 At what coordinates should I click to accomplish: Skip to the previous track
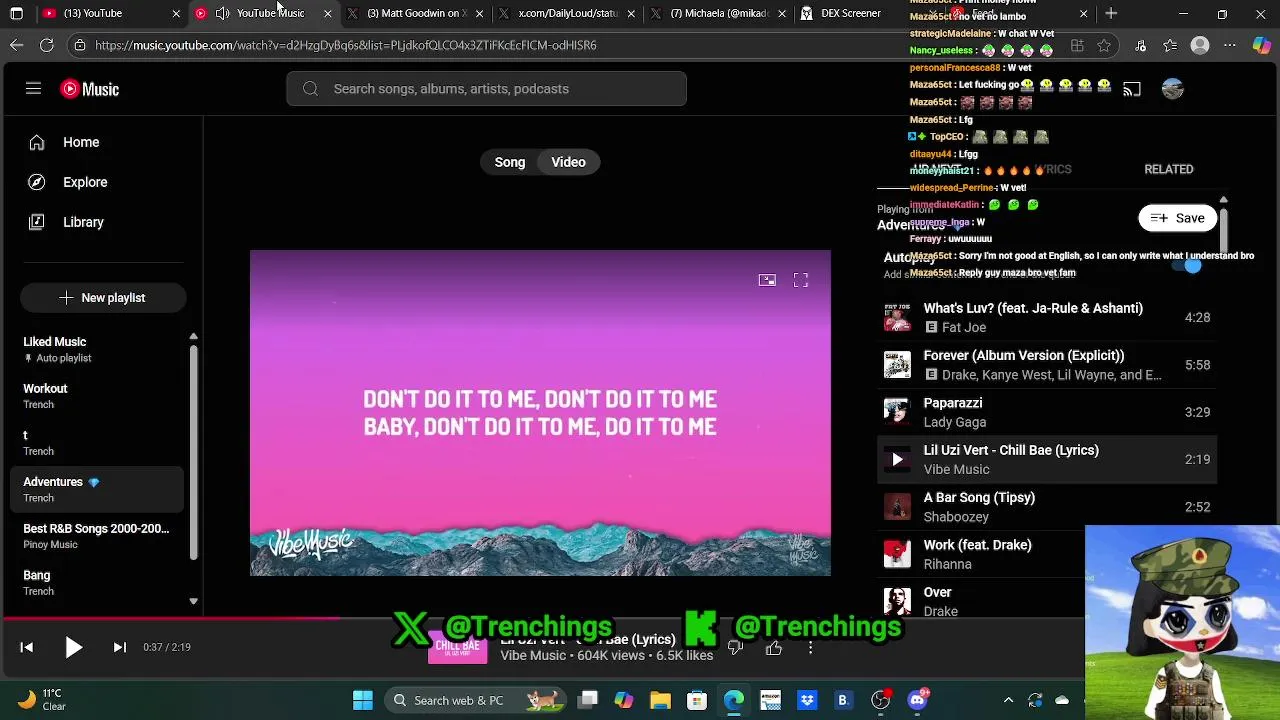click(x=27, y=647)
